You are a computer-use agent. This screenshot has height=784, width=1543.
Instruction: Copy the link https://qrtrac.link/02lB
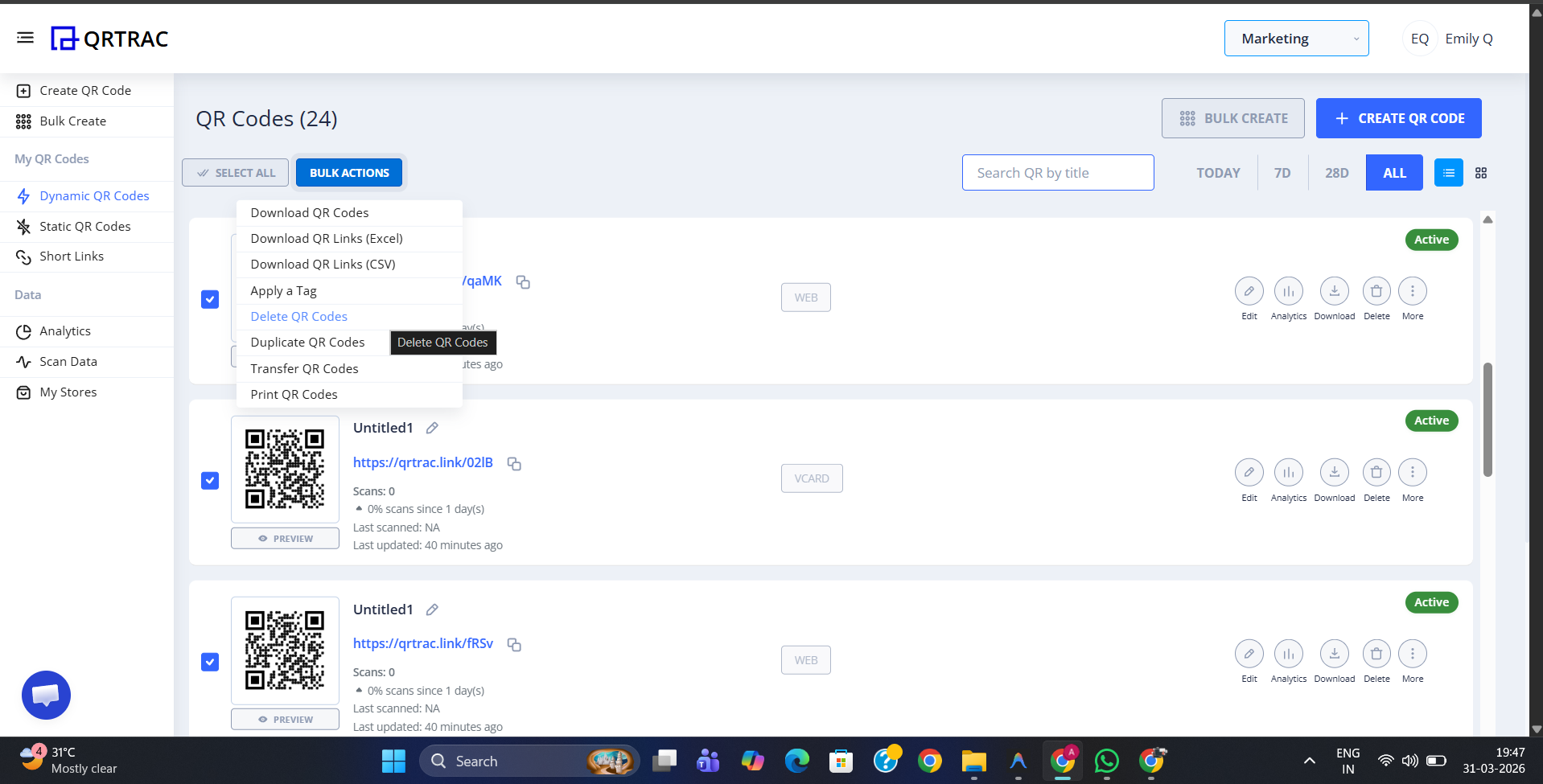pos(514,464)
